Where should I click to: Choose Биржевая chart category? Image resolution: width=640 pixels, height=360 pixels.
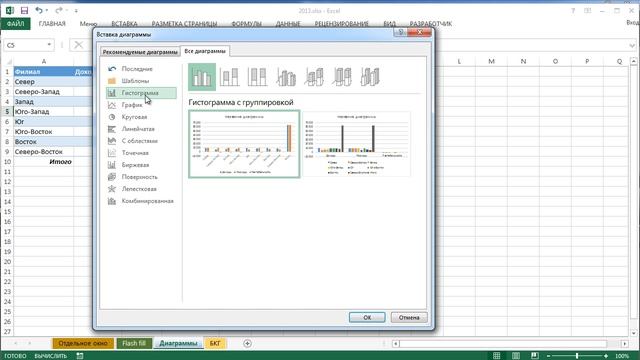(141, 165)
